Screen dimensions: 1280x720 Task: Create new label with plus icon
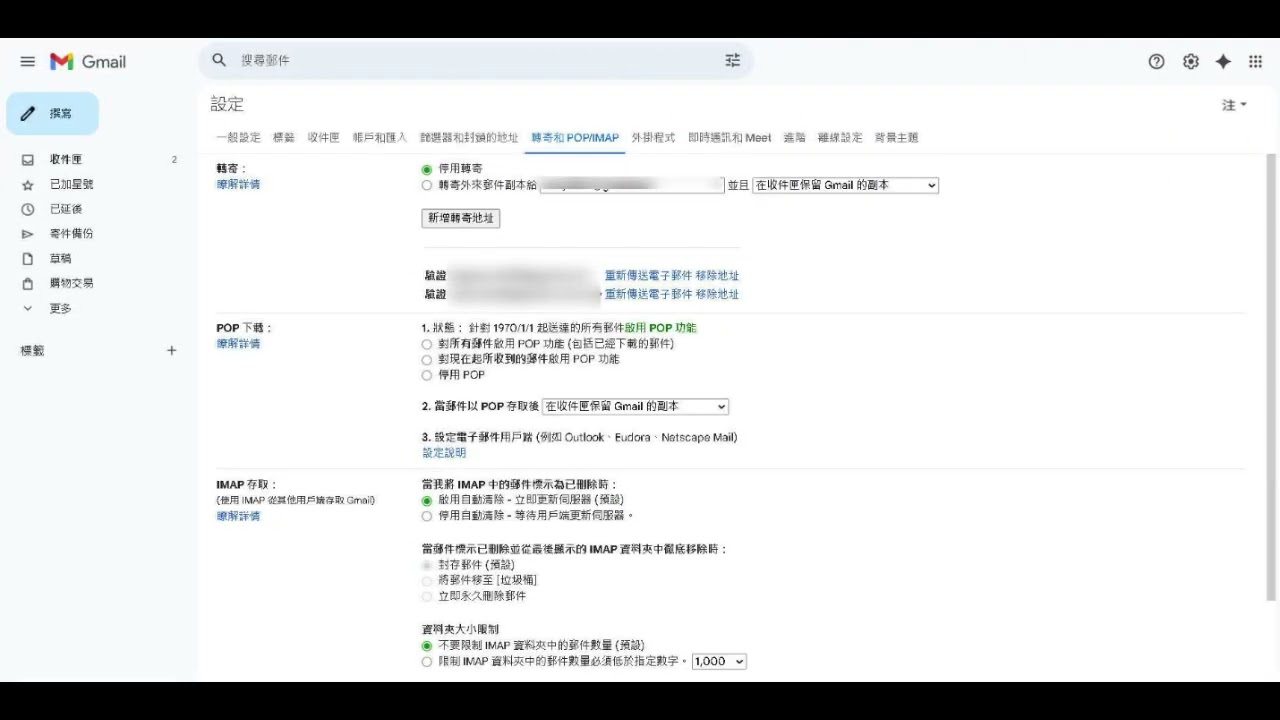pyautogui.click(x=172, y=350)
